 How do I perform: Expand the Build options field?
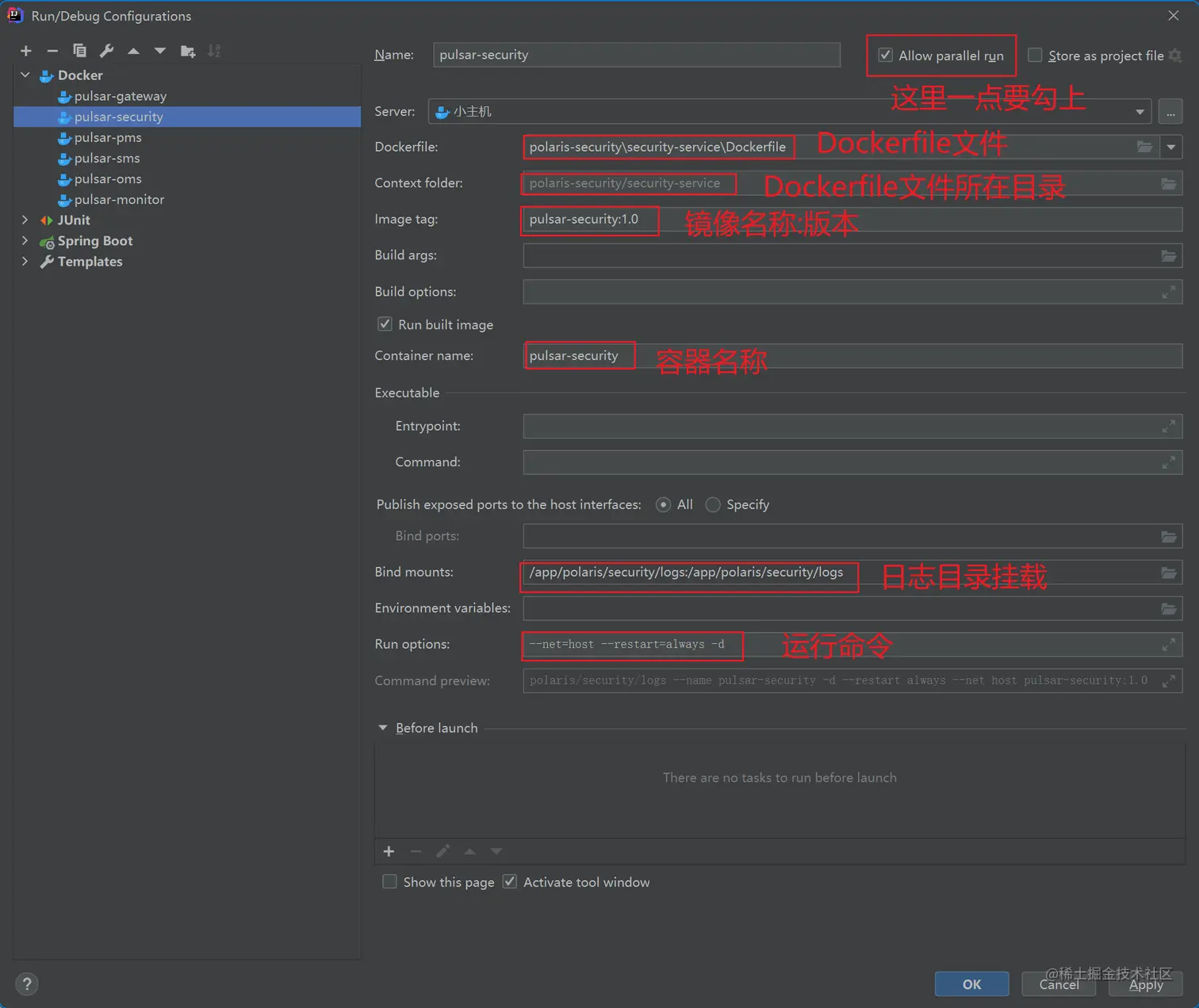1169,292
